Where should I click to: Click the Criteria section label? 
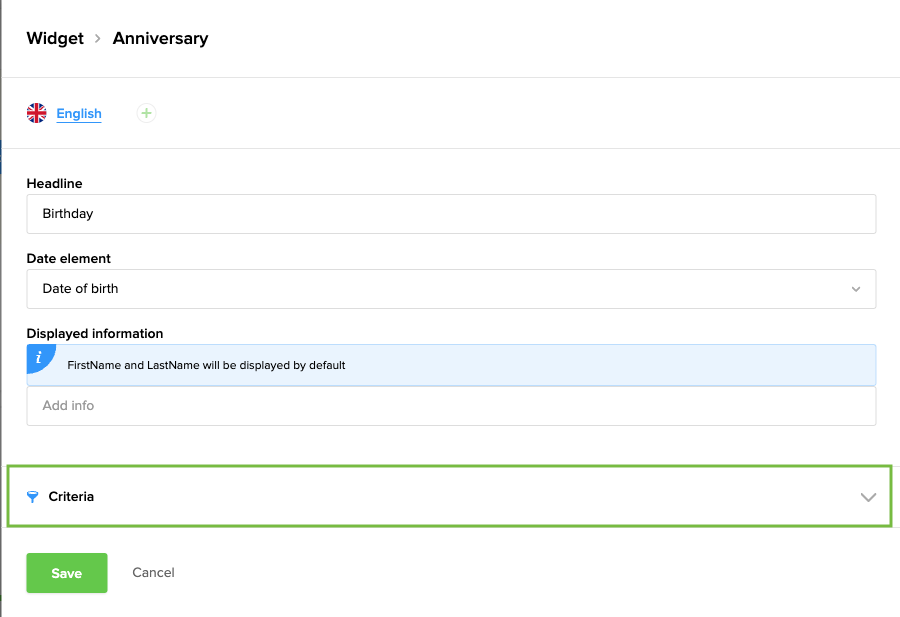click(71, 496)
